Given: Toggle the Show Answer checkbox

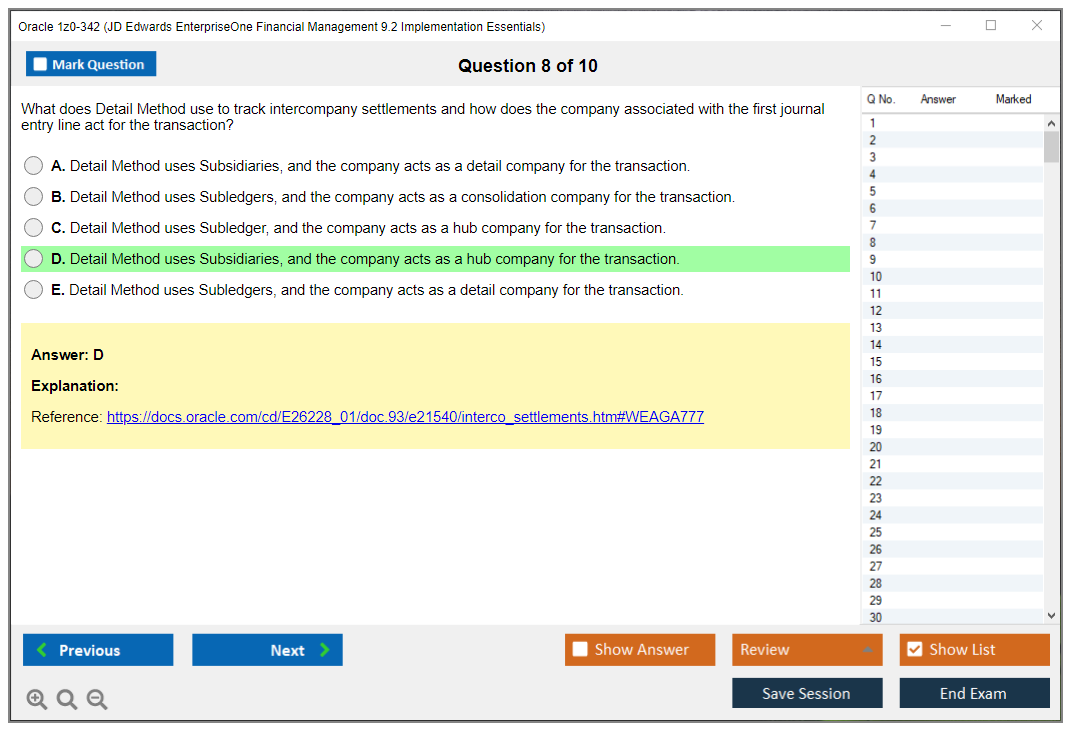Looking at the screenshot, I should [x=580, y=650].
